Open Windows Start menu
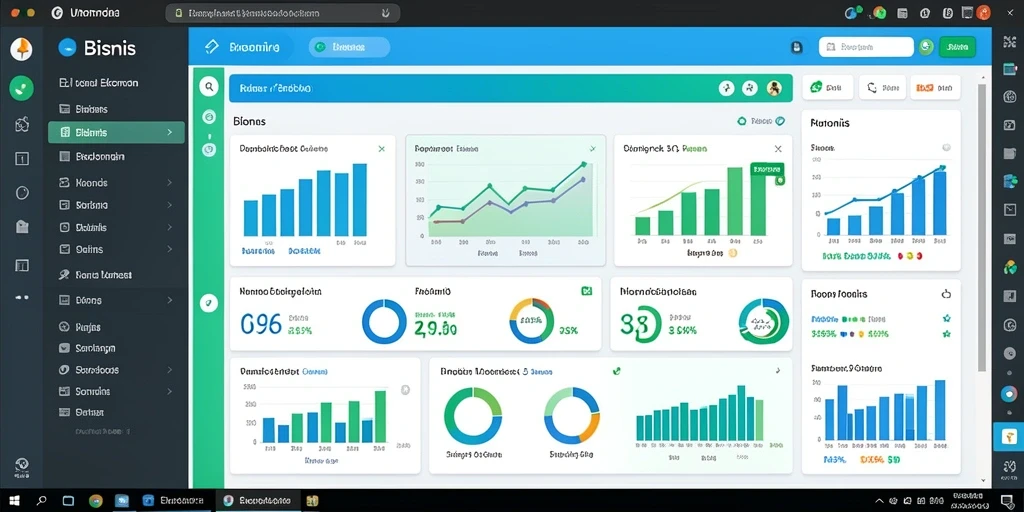This screenshot has height=512, width=1024. click(14, 501)
